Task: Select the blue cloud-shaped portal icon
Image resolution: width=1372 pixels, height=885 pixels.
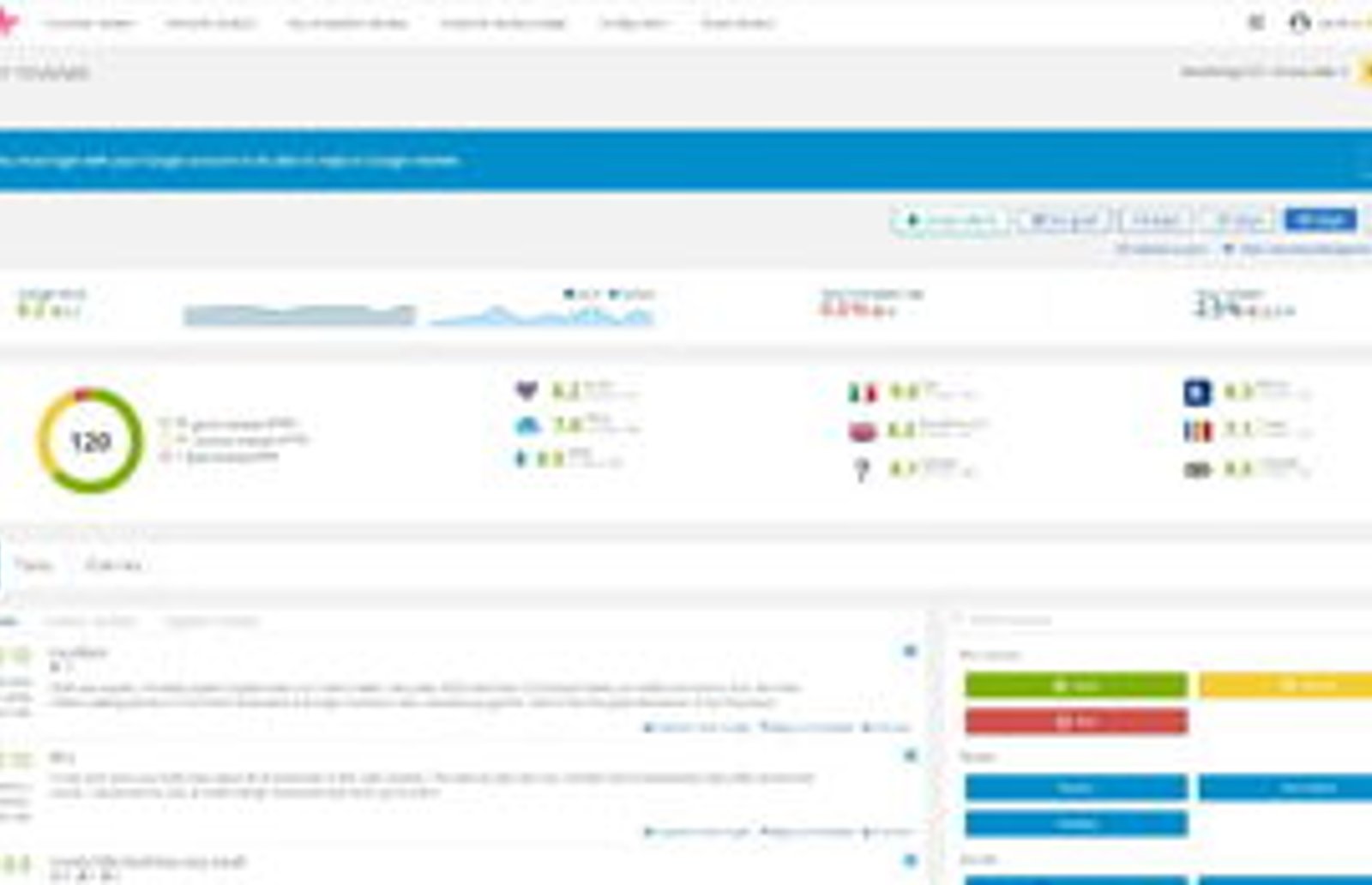Action: tap(527, 424)
